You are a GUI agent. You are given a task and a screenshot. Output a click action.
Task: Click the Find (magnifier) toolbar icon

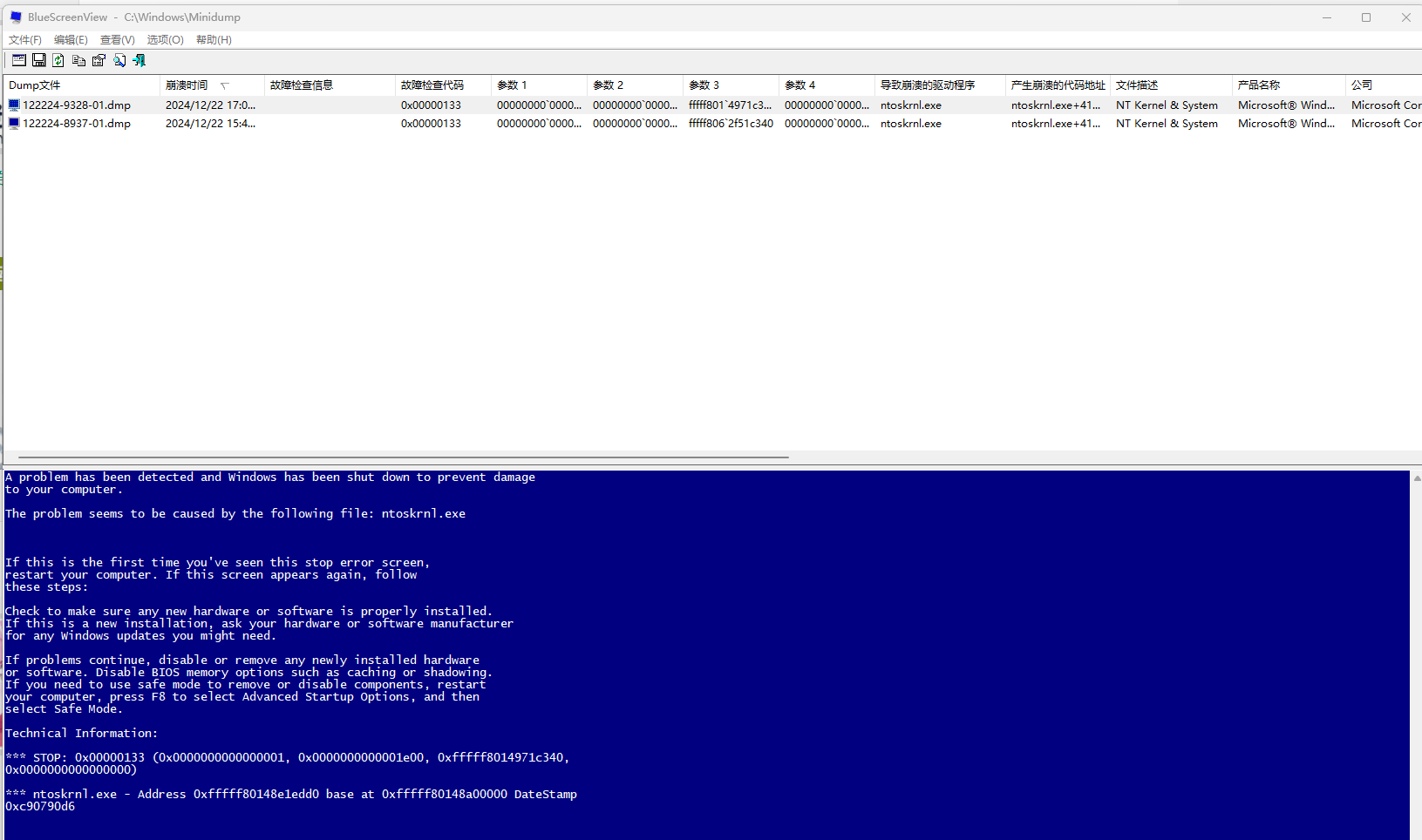(119, 60)
